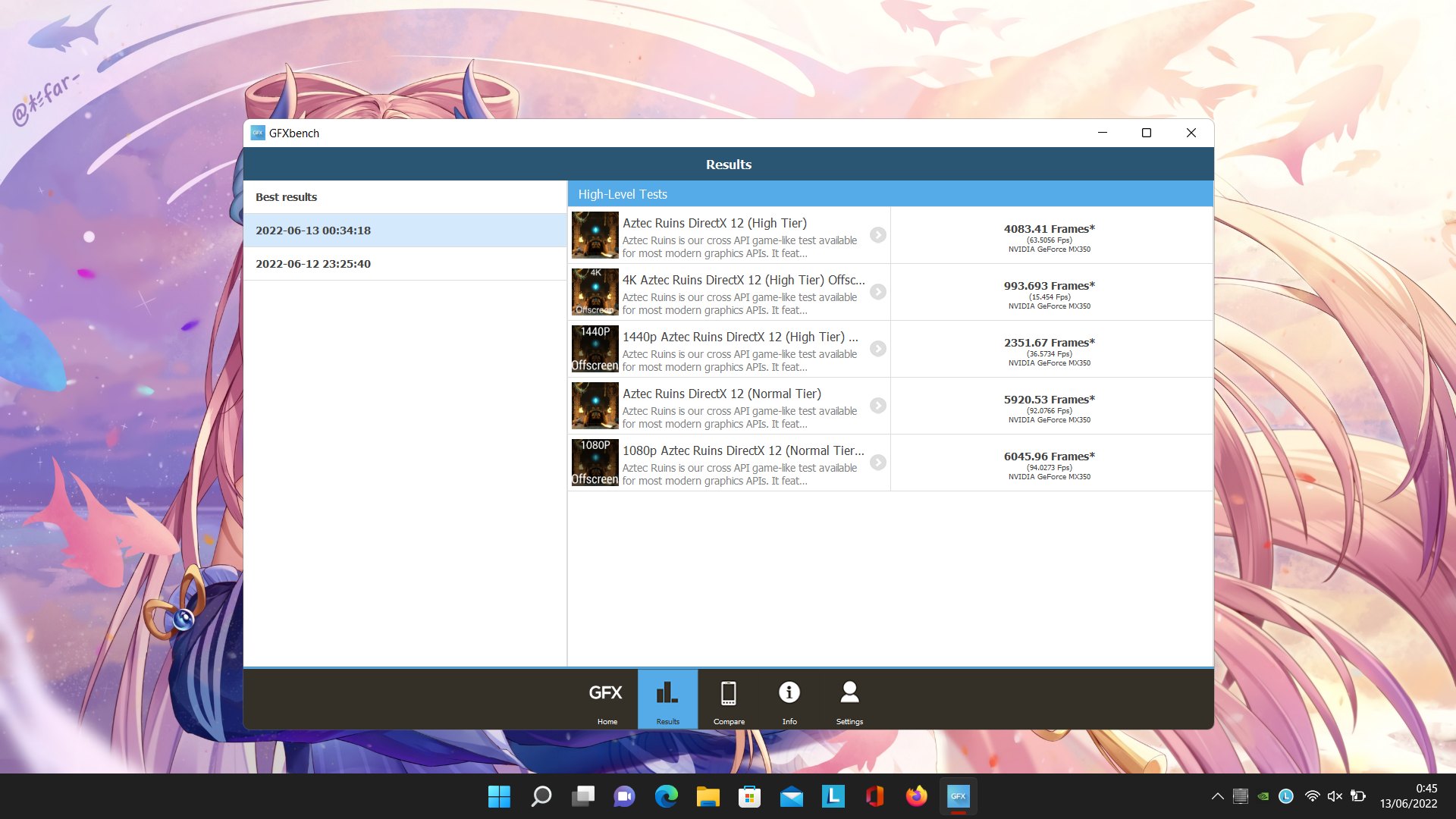Click the 5920.53 Frames score
Screen dimensions: 1456x819
[1050, 400]
